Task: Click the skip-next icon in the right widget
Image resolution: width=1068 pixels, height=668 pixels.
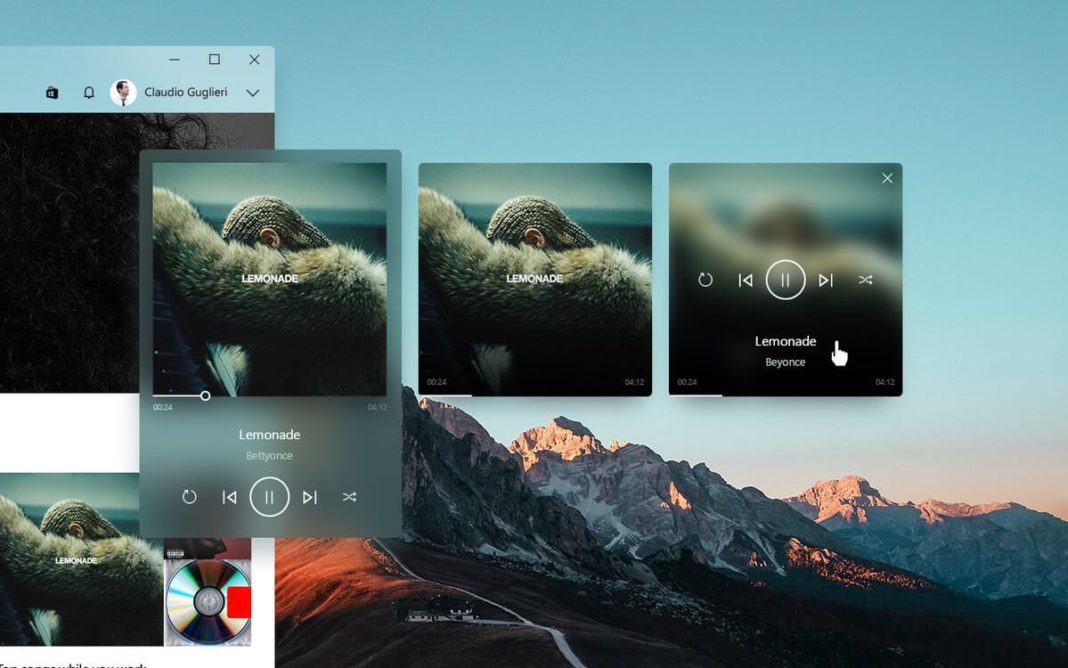Action: tap(826, 280)
